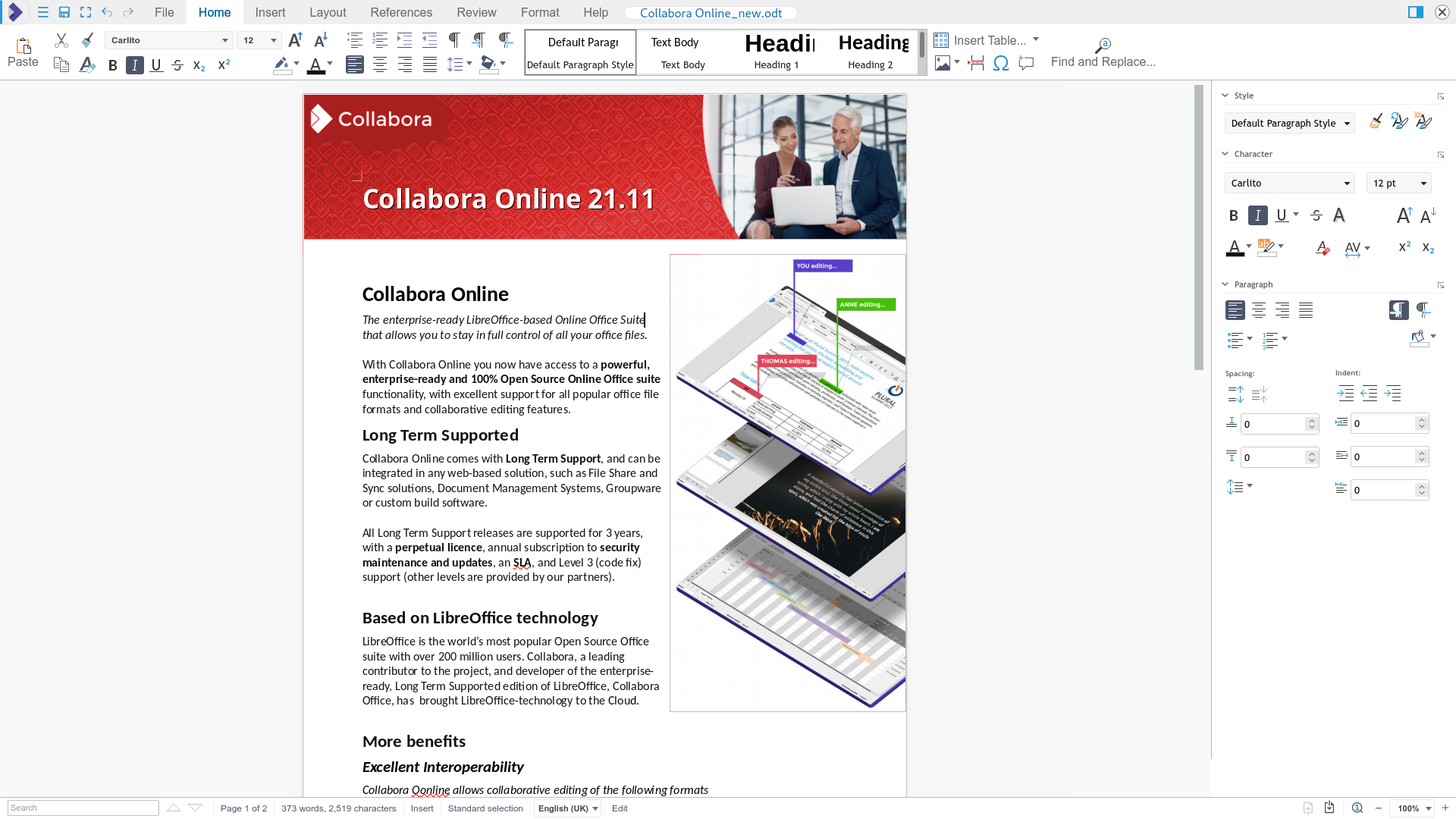Click the Copy icon in toolbar

click(x=61, y=65)
